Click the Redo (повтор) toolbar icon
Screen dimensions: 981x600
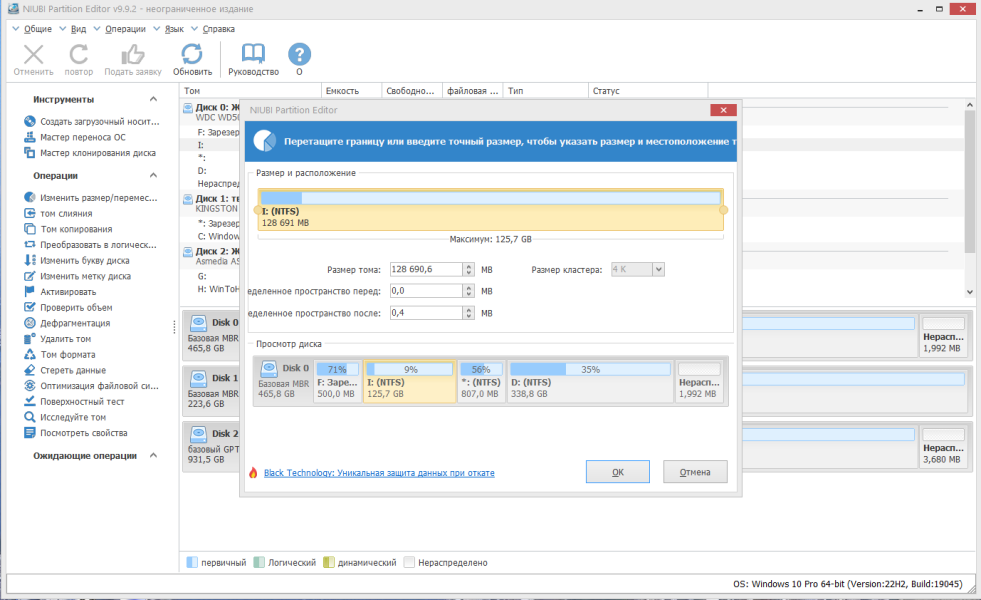pos(79,59)
